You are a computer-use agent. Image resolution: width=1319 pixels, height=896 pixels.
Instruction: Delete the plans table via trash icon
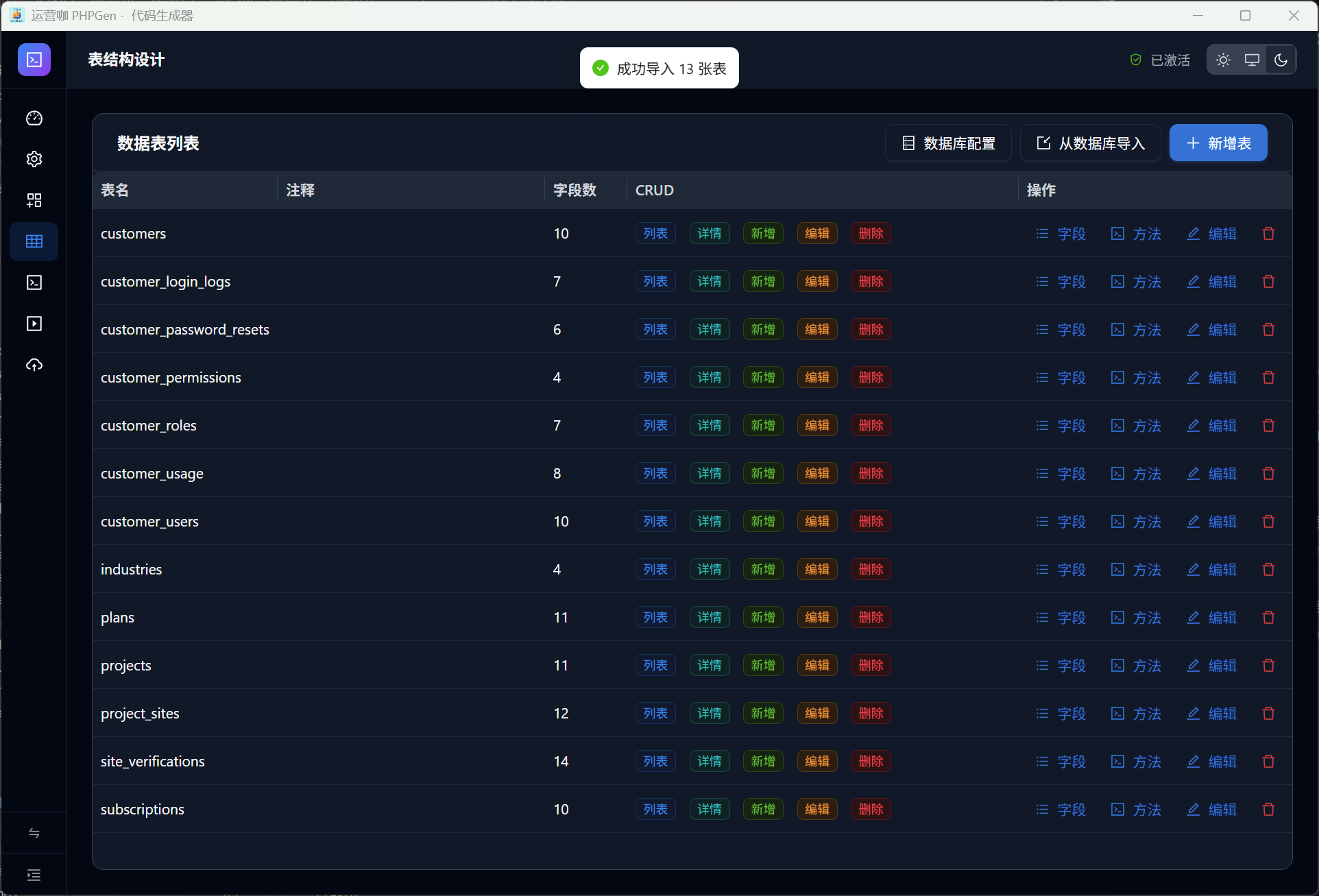pyautogui.click(x=1268, y=618)
